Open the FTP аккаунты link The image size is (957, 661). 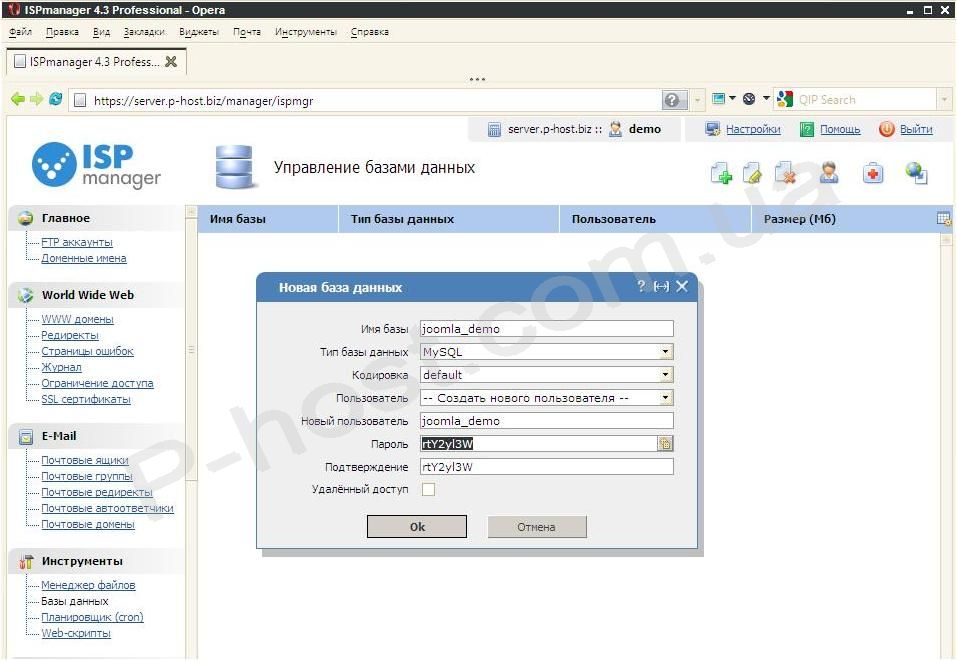pos(77,242)
